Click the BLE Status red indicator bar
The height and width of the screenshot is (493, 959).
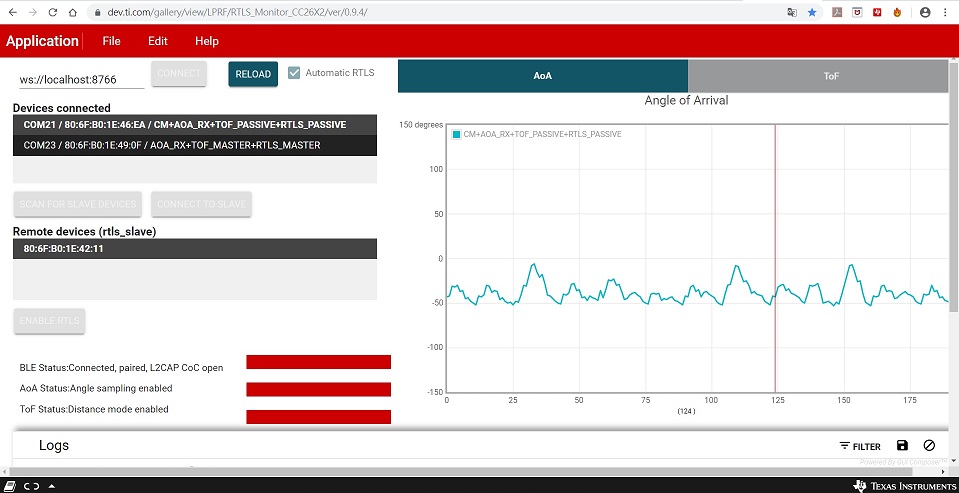318,362
